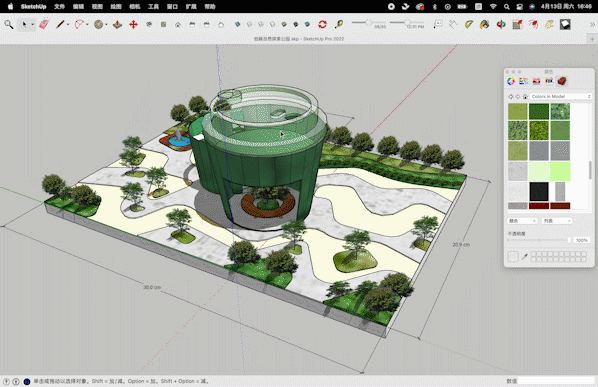The width and height of the screenshot is (598, 387).
Task: Switch to the house Iso view icon
Action: (178, 25)
